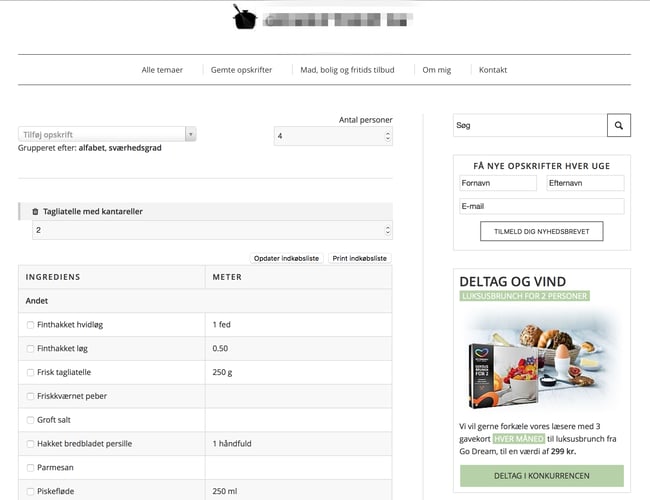Click the Tagliatelle quantity field showing 2
The width and height of the screenshot is (650, 500).
[x=212, y=230]
